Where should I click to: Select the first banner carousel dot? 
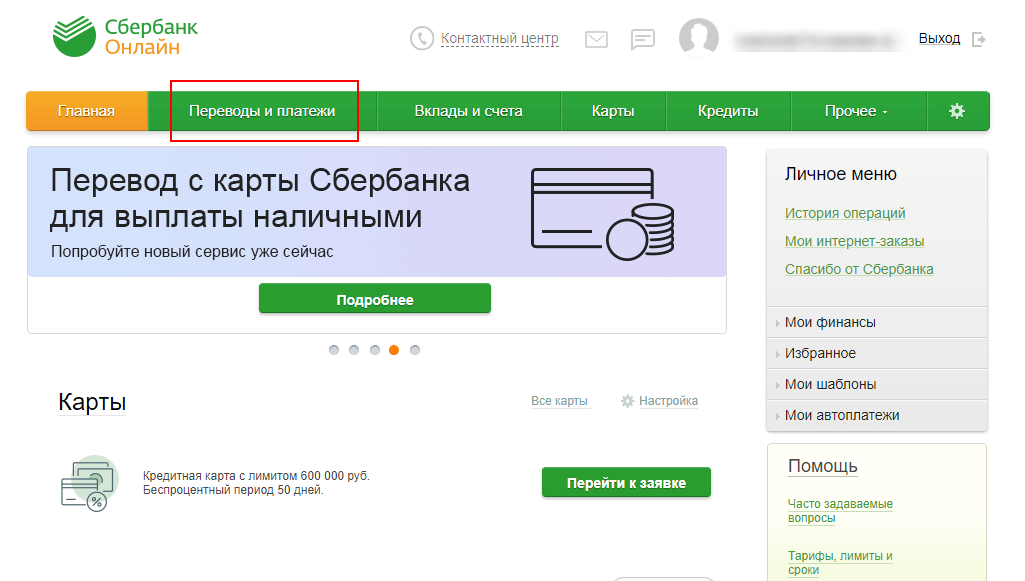tap(334, 350)
